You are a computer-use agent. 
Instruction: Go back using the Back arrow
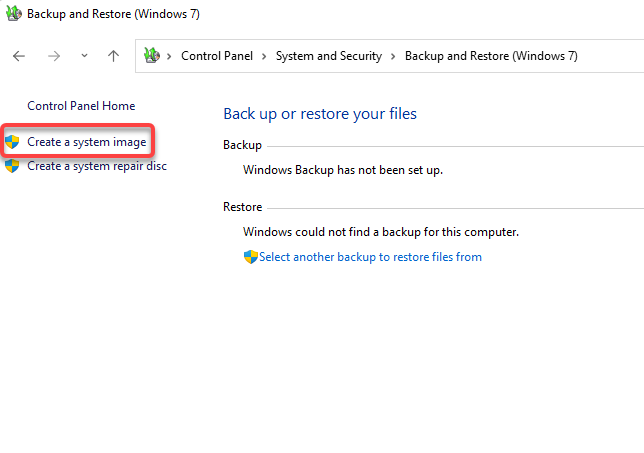pos(19,56)
